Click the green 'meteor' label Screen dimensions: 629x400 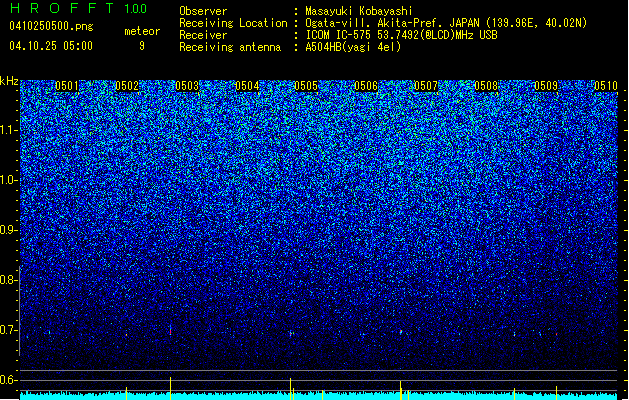[x=142, y=31]
